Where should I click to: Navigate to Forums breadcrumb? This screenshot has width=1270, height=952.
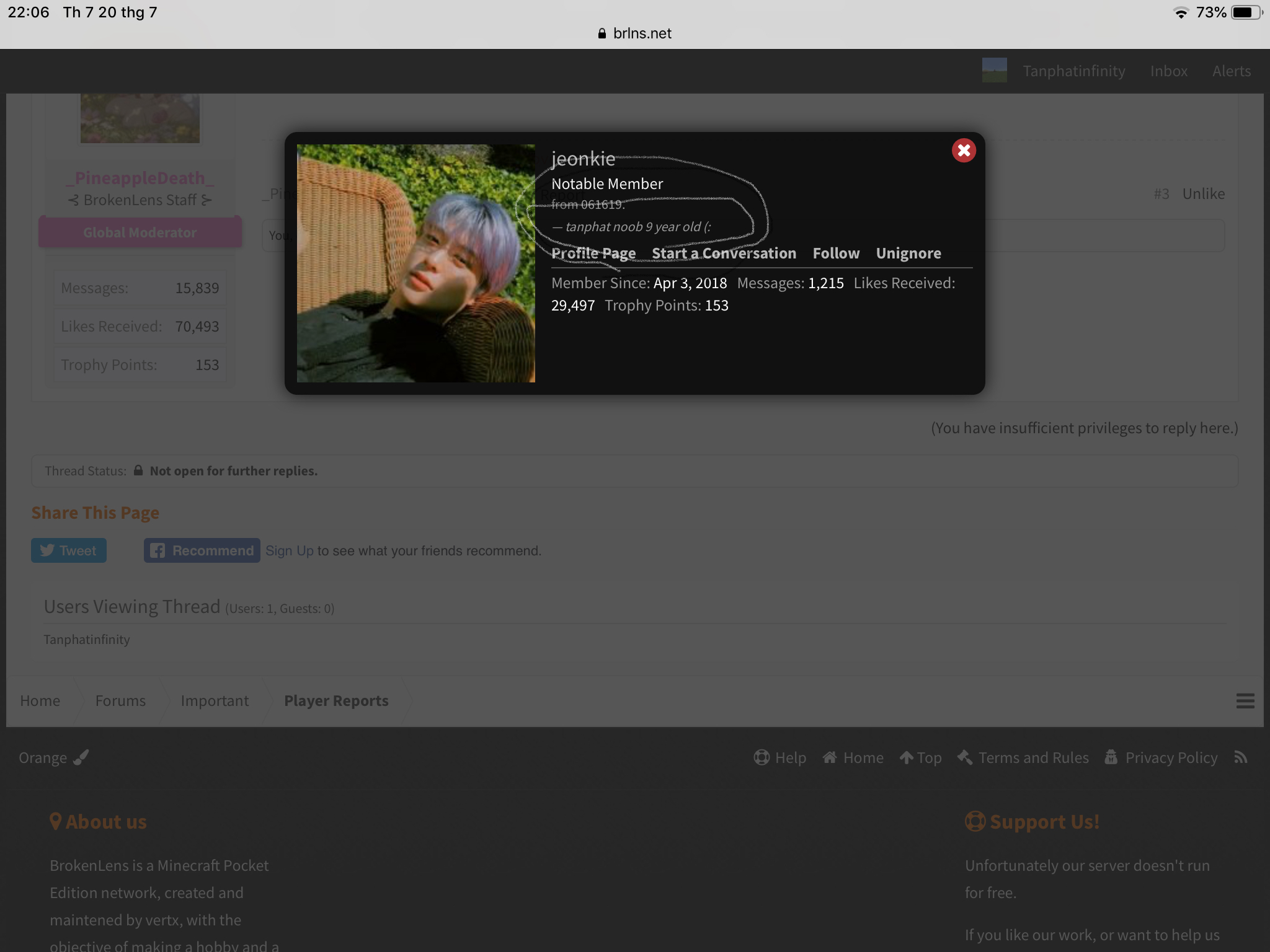coord(120,701)
